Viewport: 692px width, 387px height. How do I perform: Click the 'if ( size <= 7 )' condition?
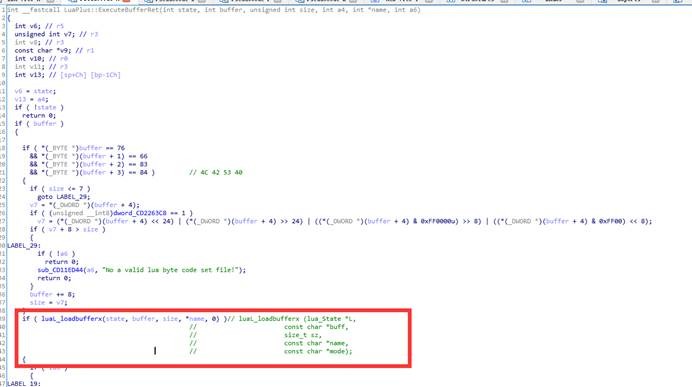pos(60,188)
